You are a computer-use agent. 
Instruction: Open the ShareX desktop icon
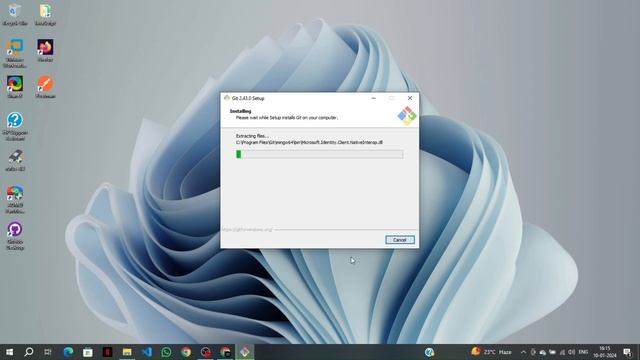(15, 87)
